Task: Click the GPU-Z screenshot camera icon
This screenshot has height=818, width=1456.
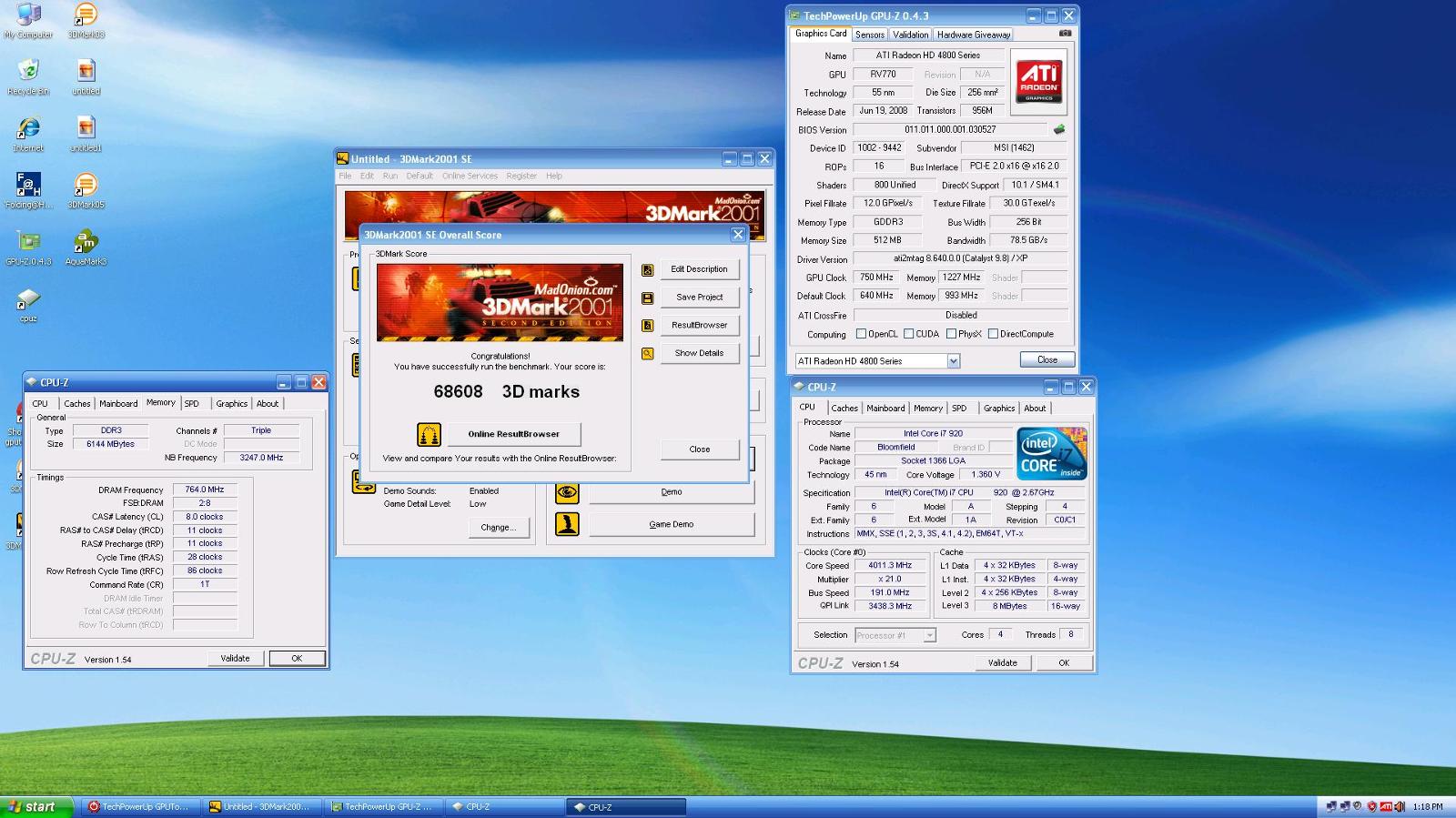Action: click(1065, 34)
